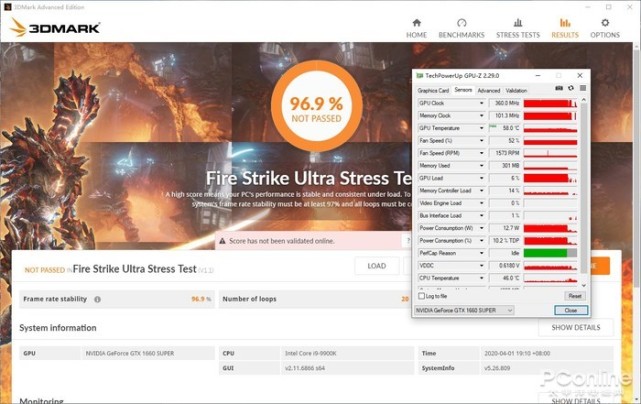
Task: Click the GPU Temperature graph
Action: [550, 128]
